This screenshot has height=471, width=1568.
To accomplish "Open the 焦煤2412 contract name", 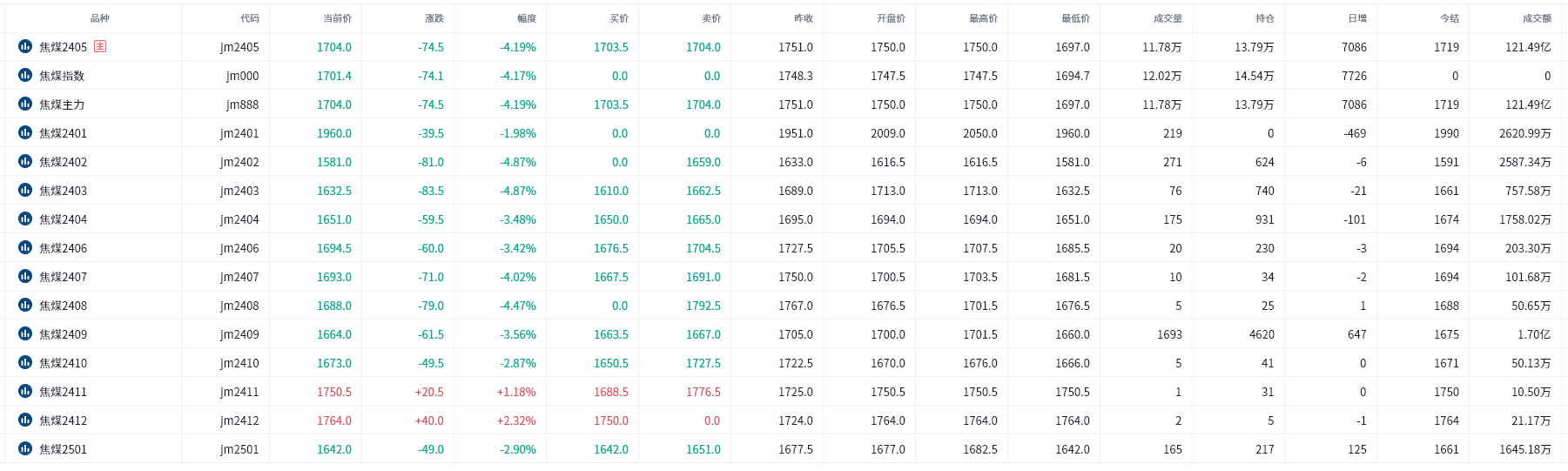I will [x=63, y=421].
